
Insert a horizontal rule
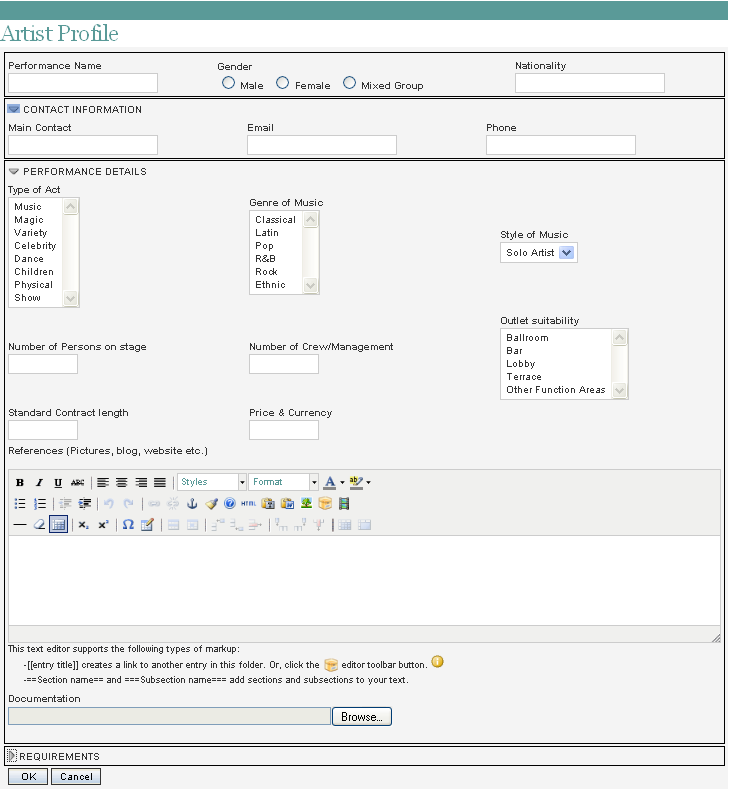coord(20,525)
